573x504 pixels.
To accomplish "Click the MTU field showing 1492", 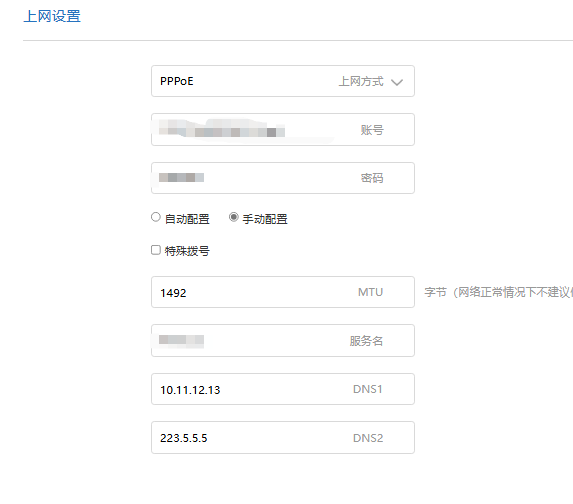I will click(283, 292).
